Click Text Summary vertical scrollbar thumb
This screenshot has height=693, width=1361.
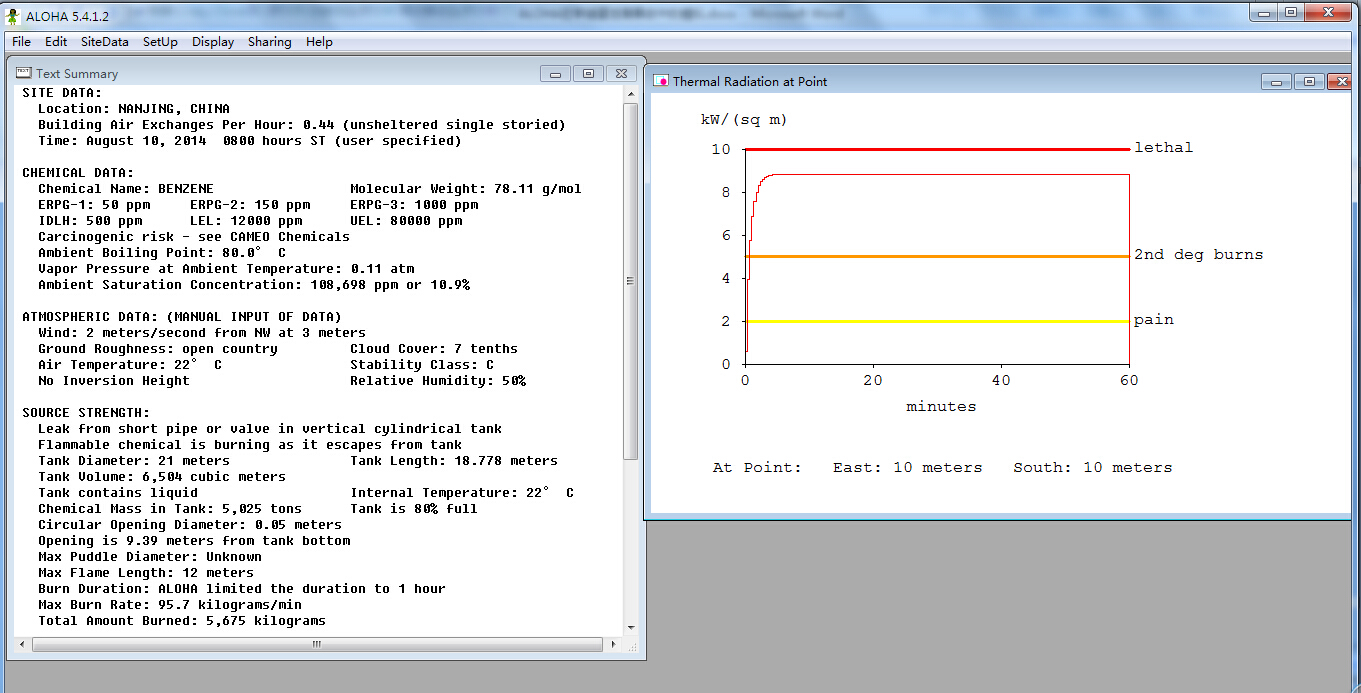coord(630,281)
